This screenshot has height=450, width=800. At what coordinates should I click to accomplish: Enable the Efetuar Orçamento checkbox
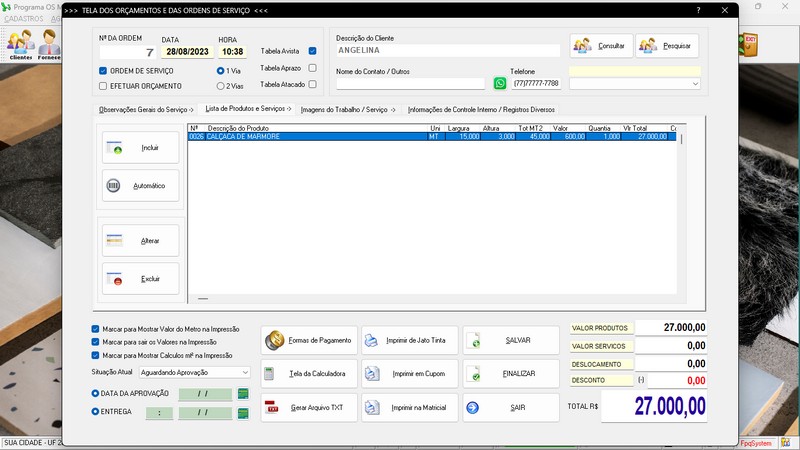click(103, 86)
